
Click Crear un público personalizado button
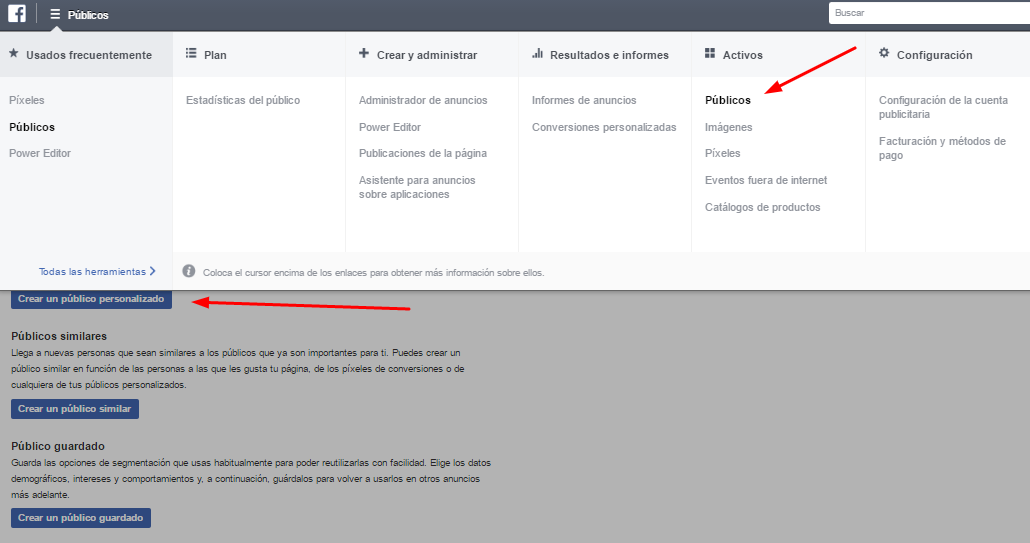tap(91, 299)
